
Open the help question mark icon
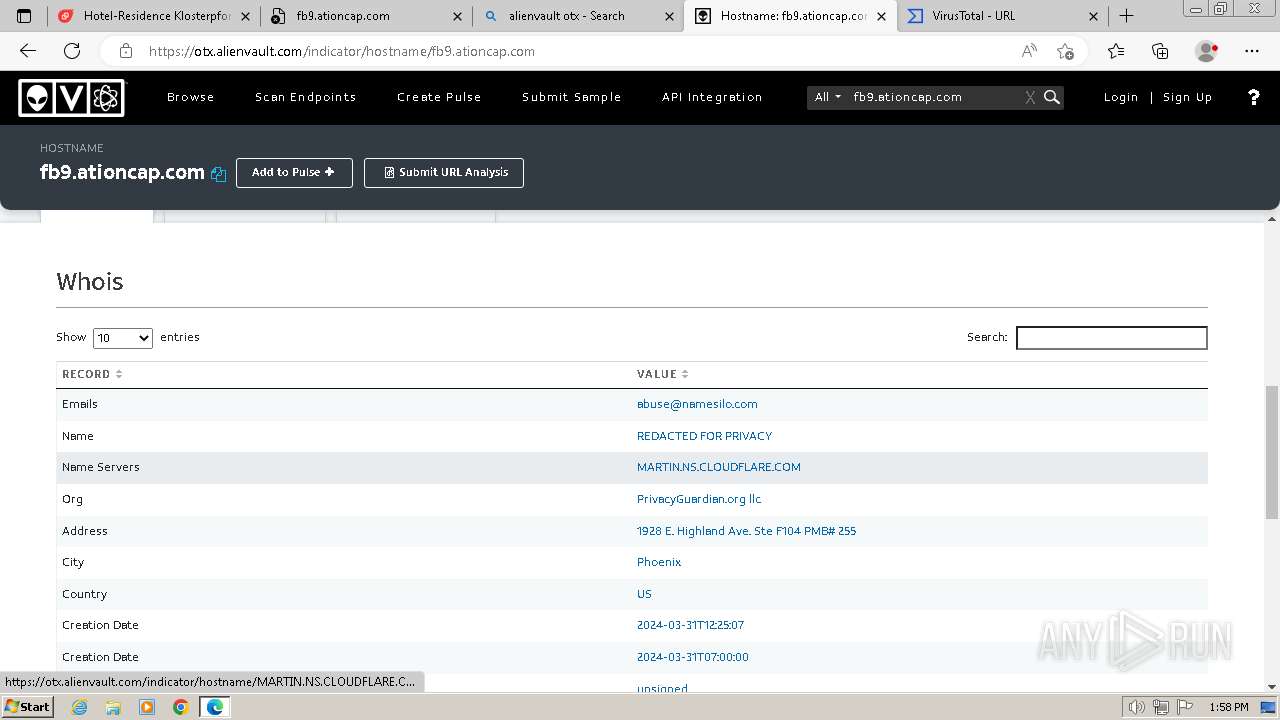(x=1254, y=97)
